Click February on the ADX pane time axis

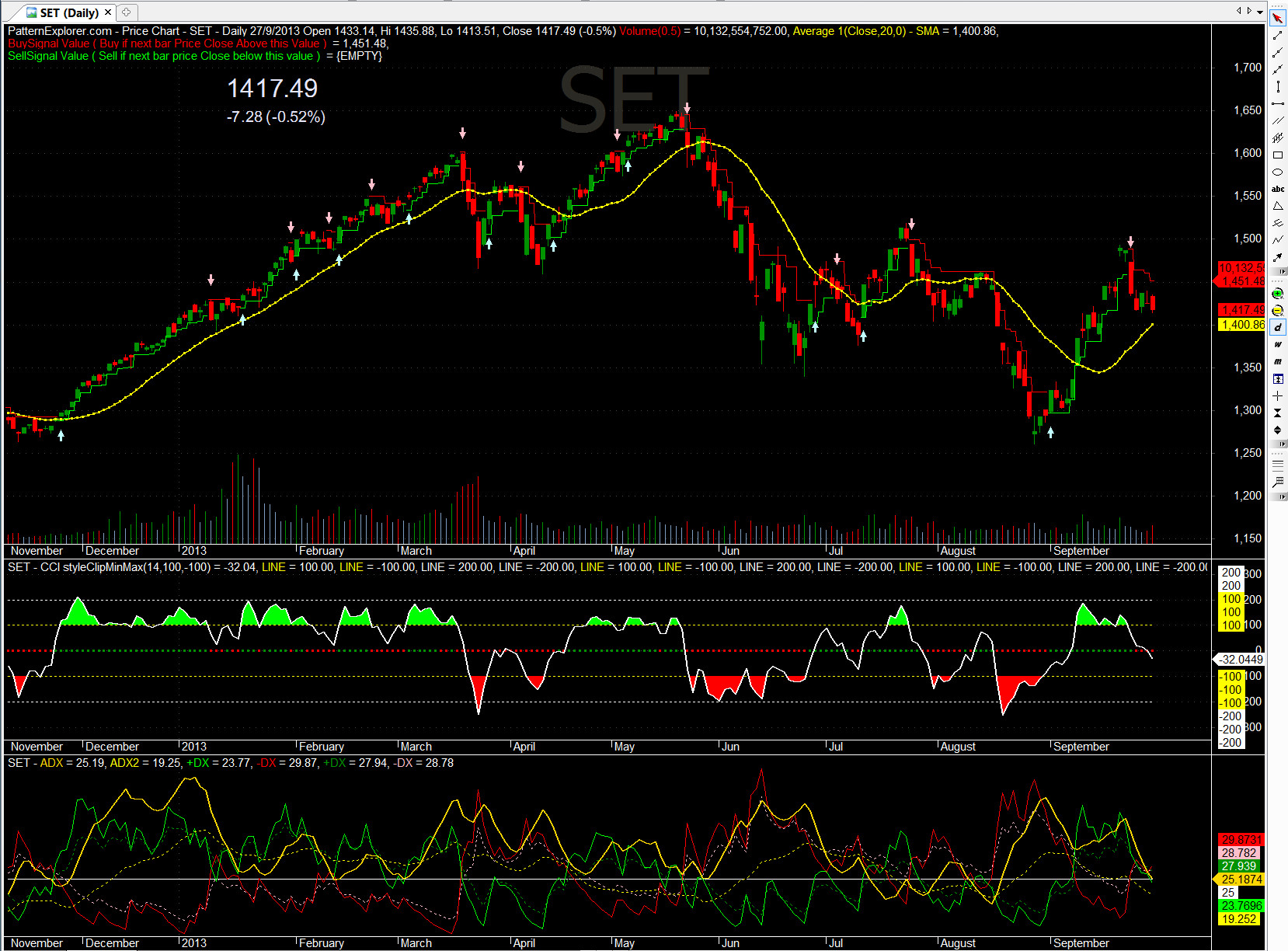(322, 943)
